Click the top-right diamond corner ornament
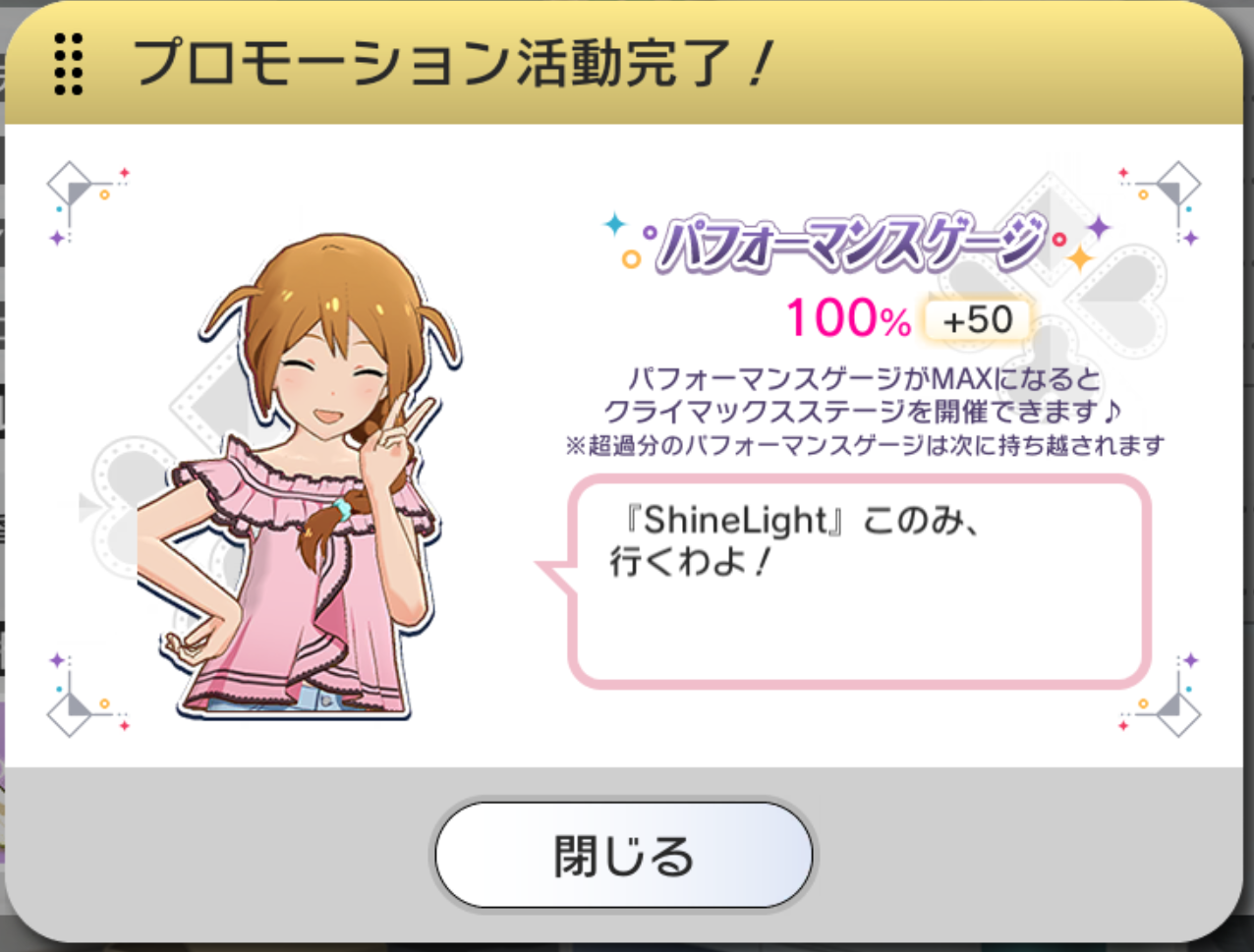The width and height of the screenshot is (1254, 952). 1162,203
